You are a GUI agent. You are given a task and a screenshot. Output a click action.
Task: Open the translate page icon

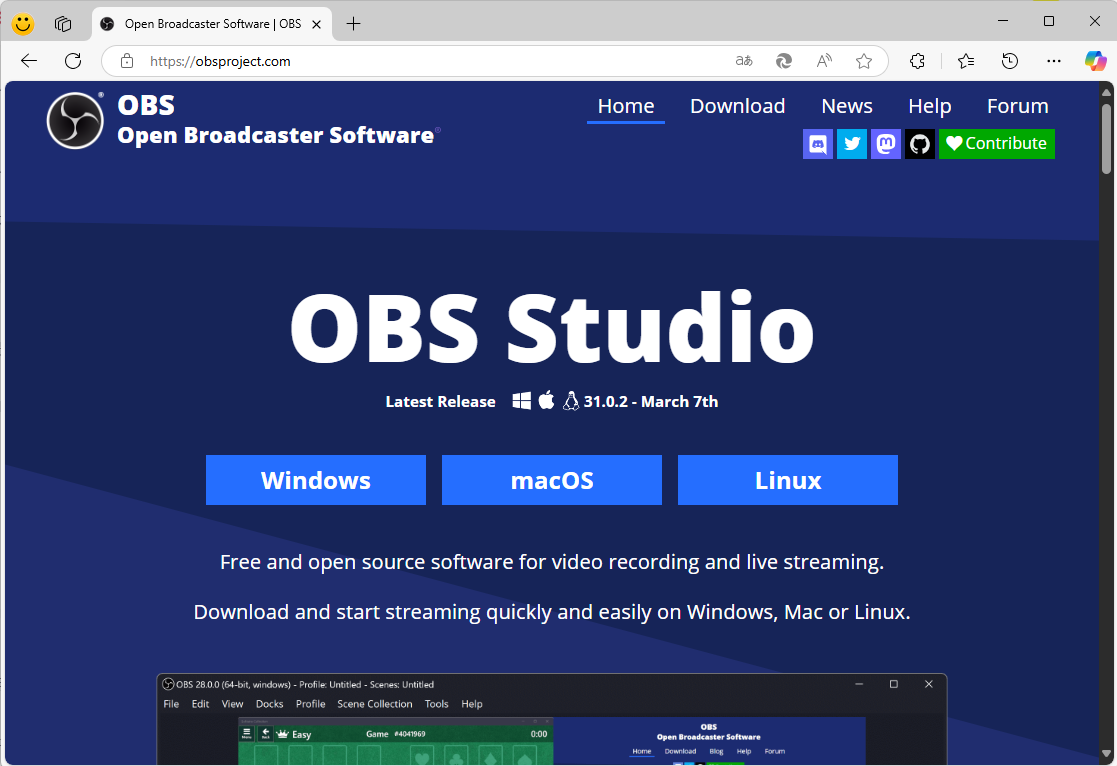coord(744,61)
